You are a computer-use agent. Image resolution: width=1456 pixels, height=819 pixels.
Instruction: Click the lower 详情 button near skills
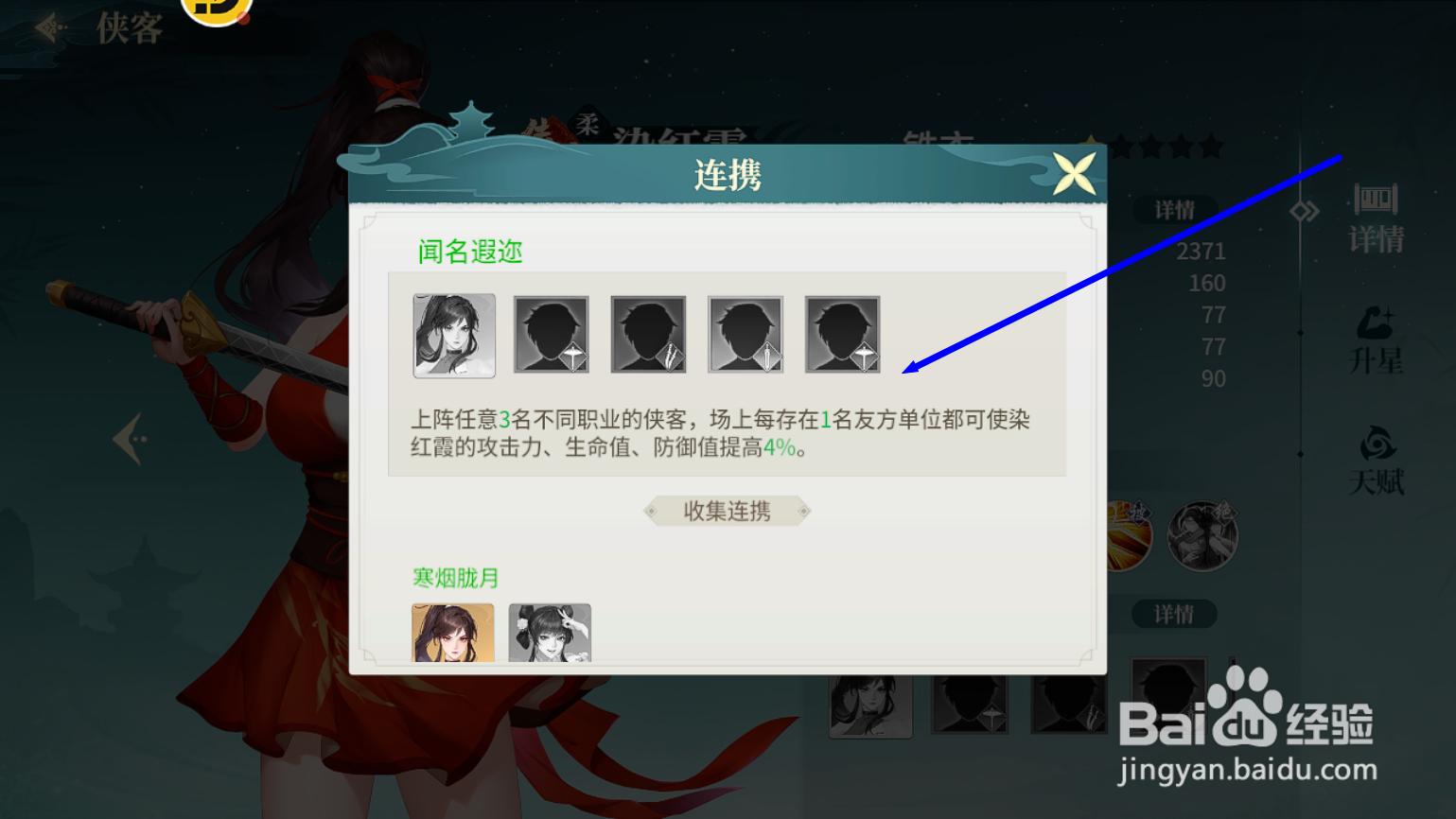coord(1174,615)
